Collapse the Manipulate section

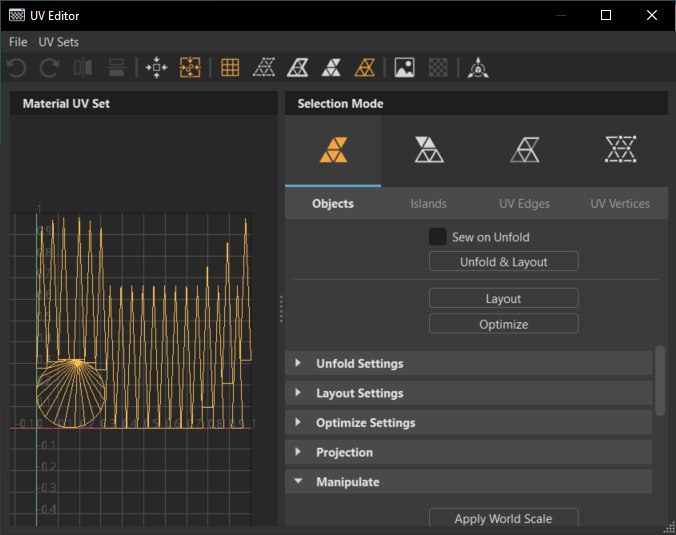469,482
